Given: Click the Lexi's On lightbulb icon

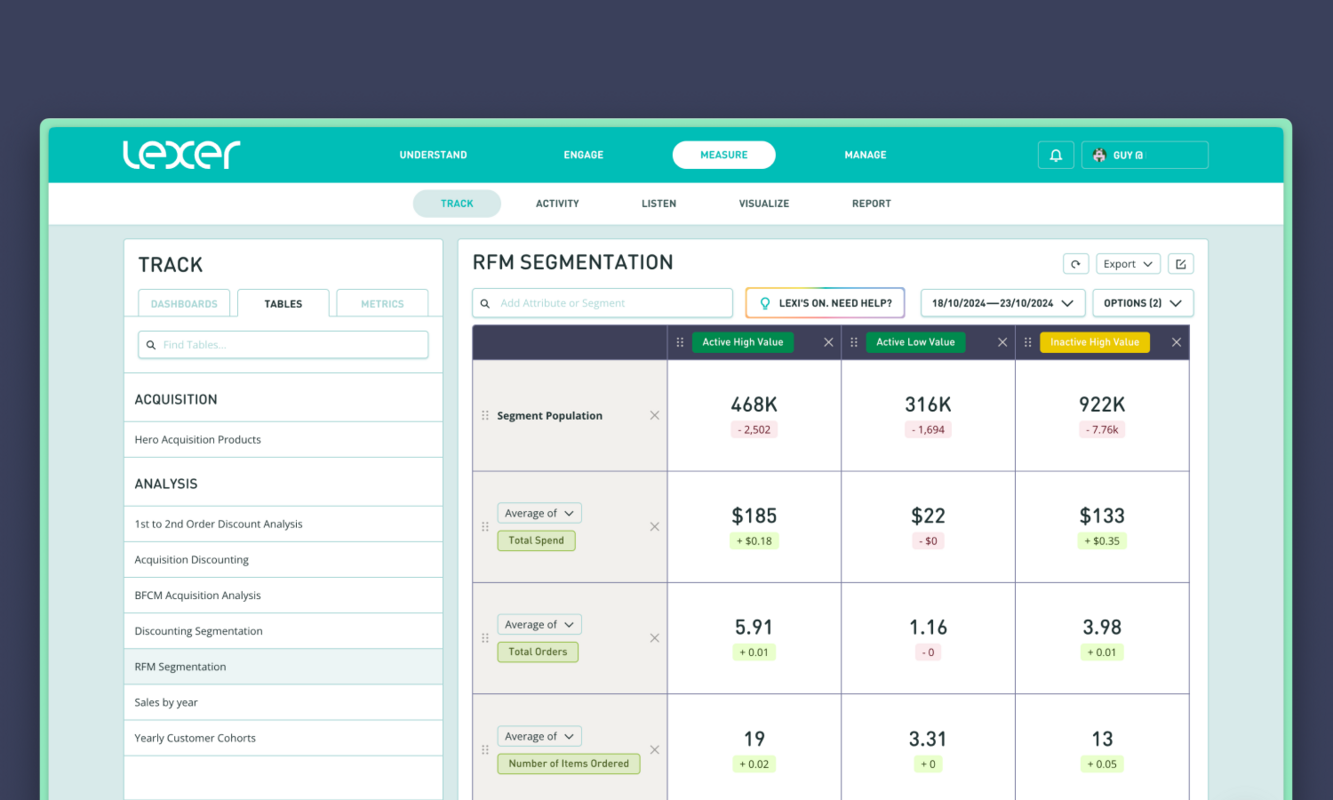Looking at the screenshot, I should click(x=766, y=302).
